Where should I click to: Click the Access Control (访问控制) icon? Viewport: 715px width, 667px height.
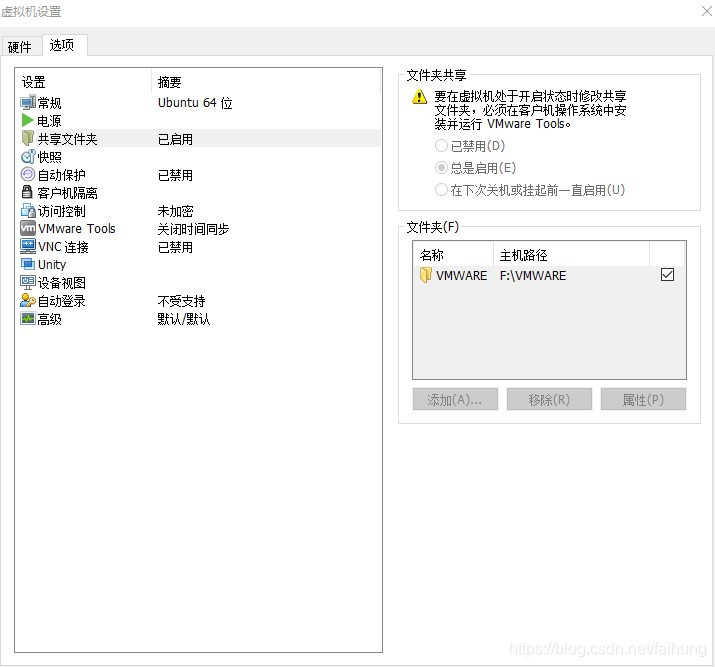coord(28,211)
